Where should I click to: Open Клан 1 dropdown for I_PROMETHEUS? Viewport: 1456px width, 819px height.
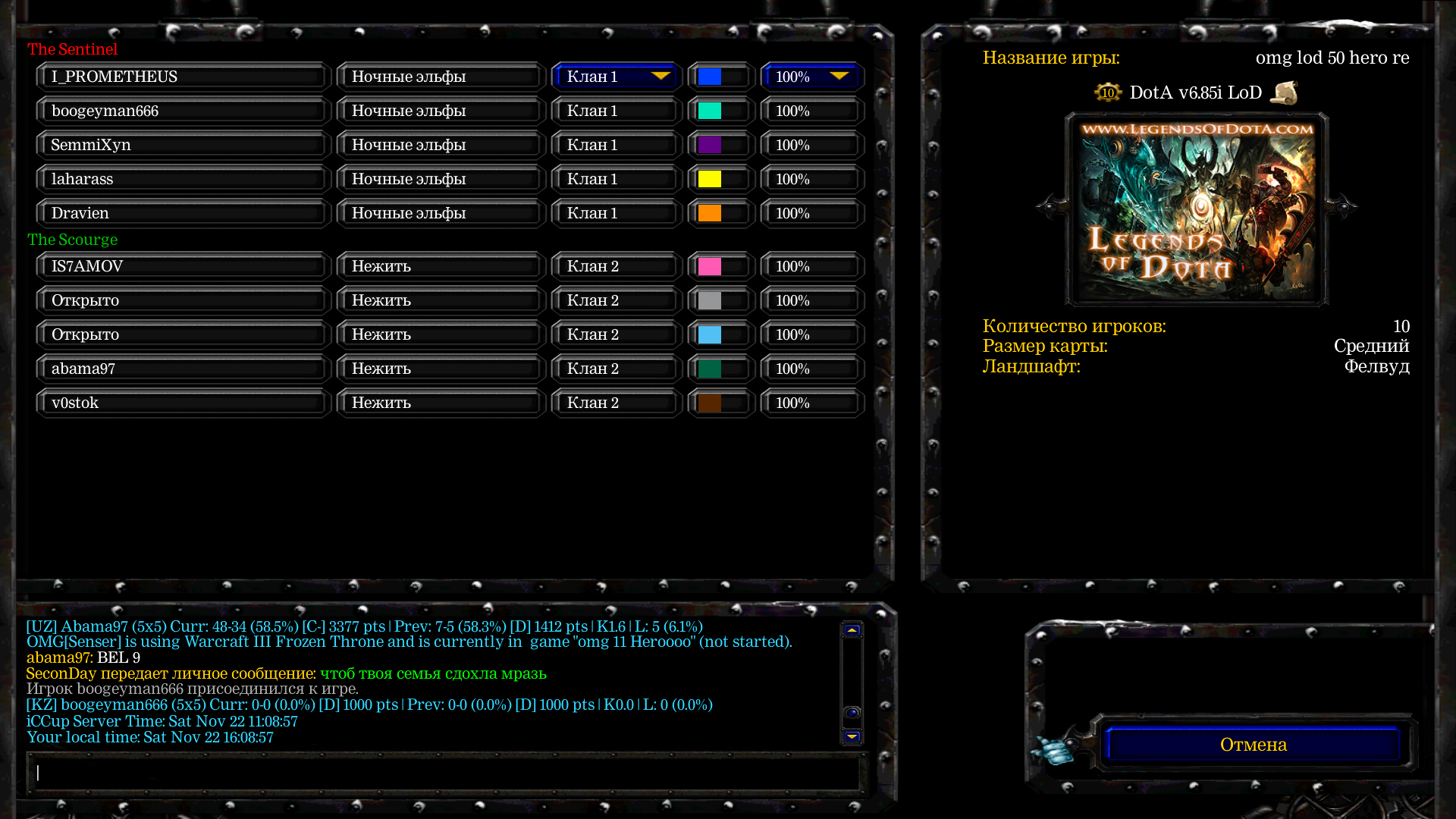(617, 77)
